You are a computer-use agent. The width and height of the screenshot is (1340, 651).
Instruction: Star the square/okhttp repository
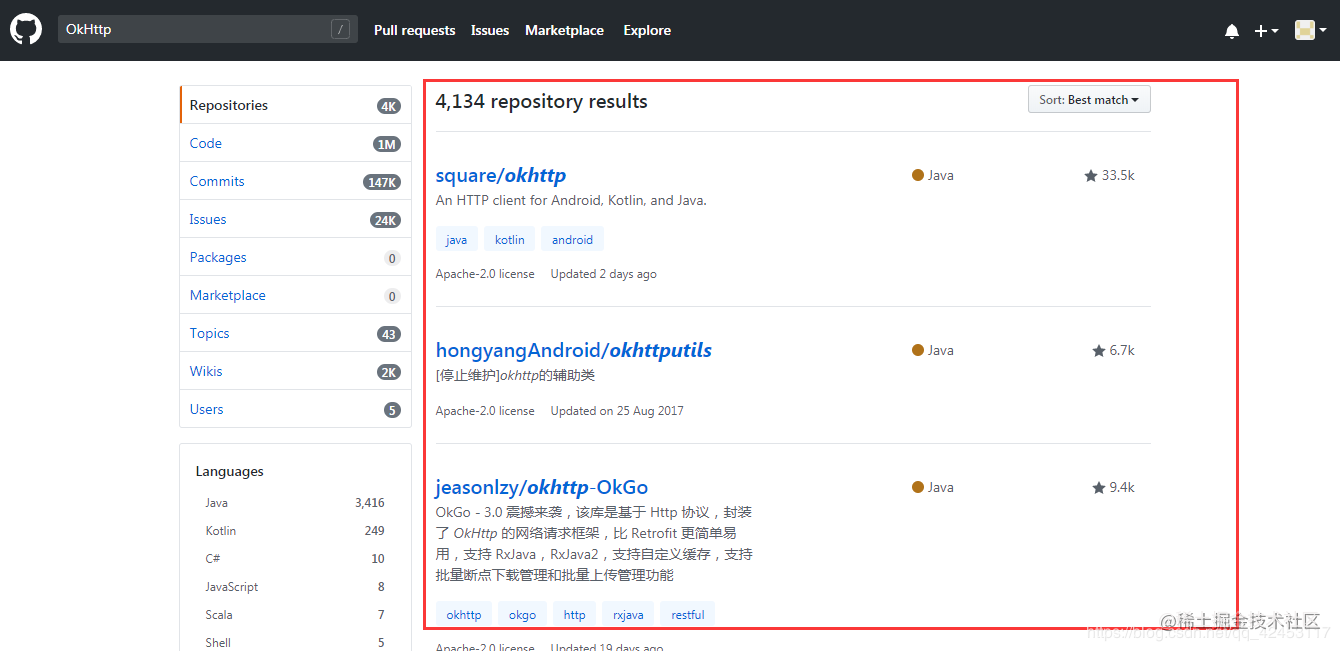tap(1090, 174)
